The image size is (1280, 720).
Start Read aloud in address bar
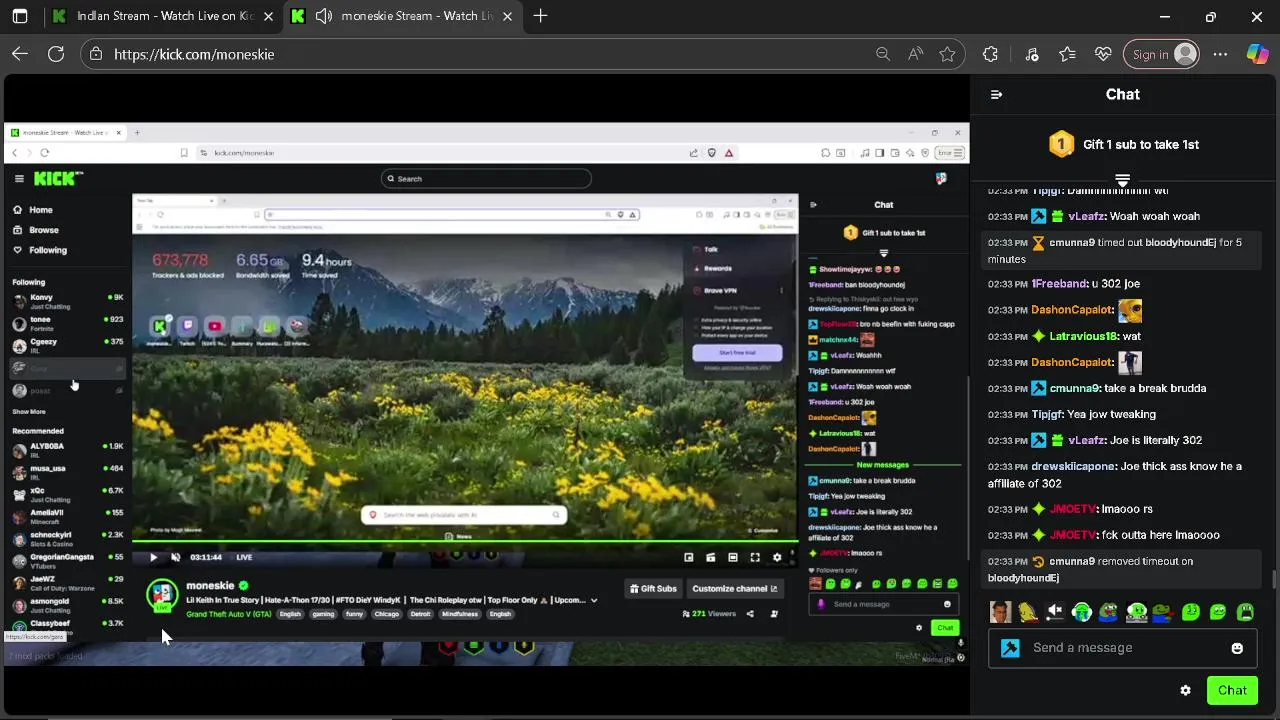[x=915, y=54]
